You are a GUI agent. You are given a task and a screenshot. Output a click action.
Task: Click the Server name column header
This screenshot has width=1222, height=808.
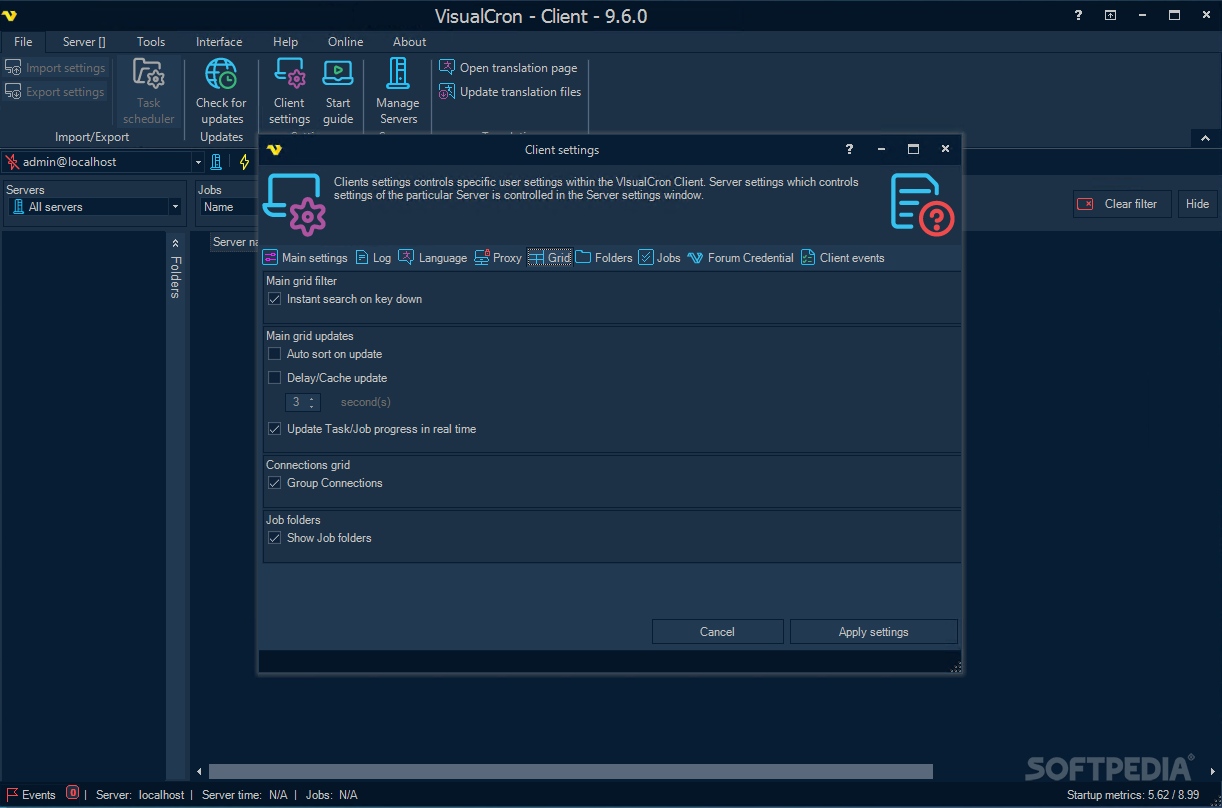(236, 242)
